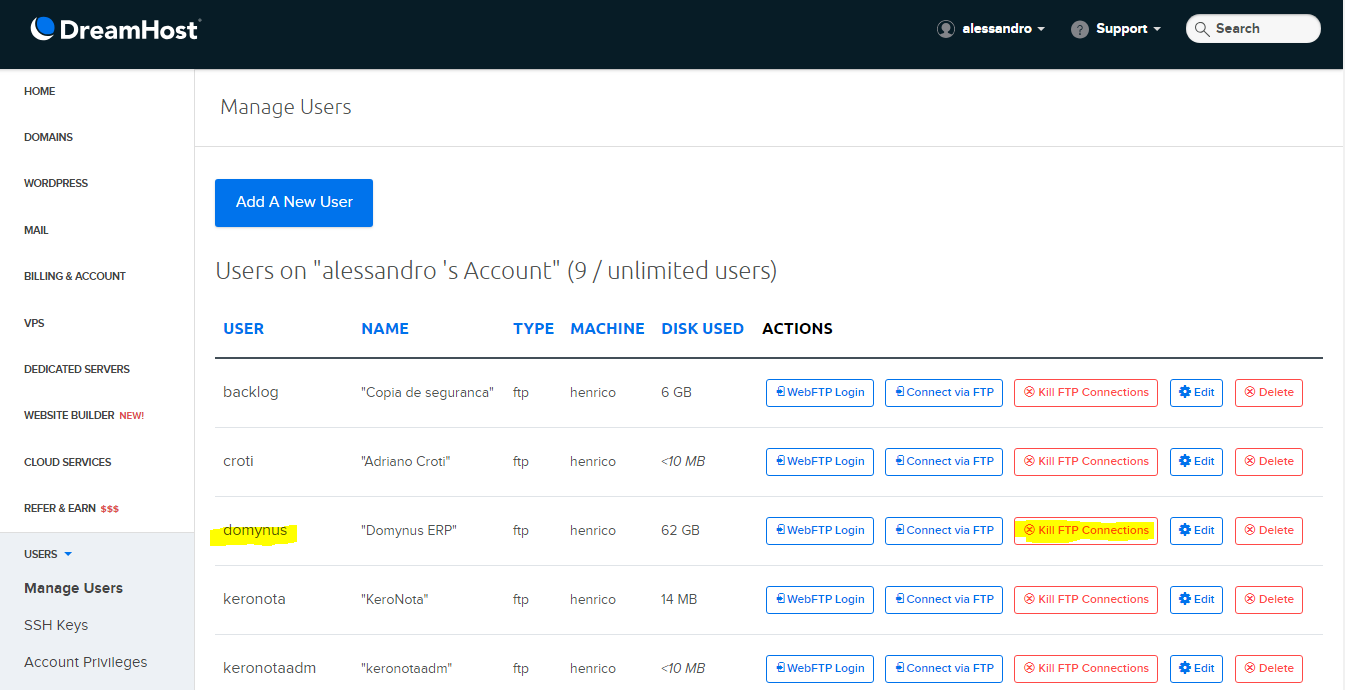The width and height of the screenshot is (1345, 690).
Task: Click X icon in keronotaadm's Kill FTP Connections
Action: tap(1029, 668)
